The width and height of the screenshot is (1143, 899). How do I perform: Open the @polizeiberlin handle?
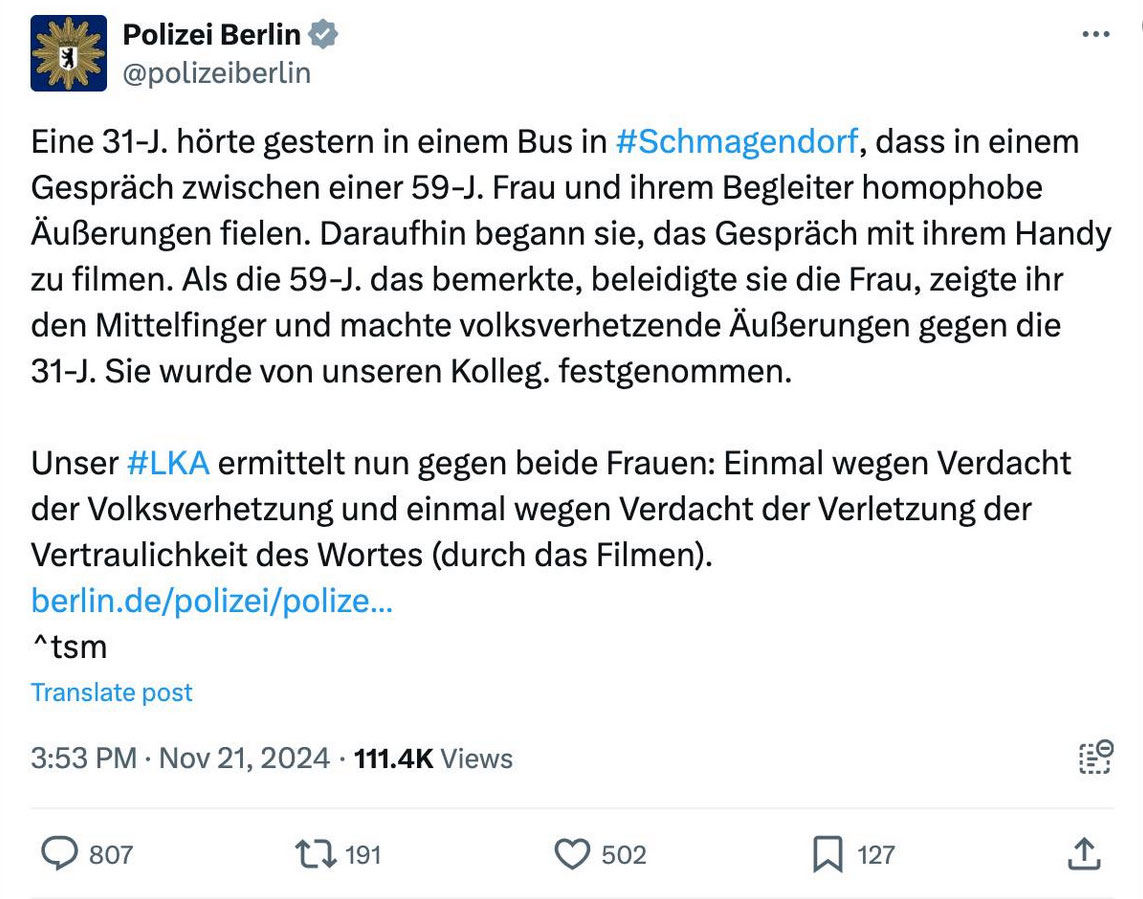pyautogui.click(x=216, y=73)
